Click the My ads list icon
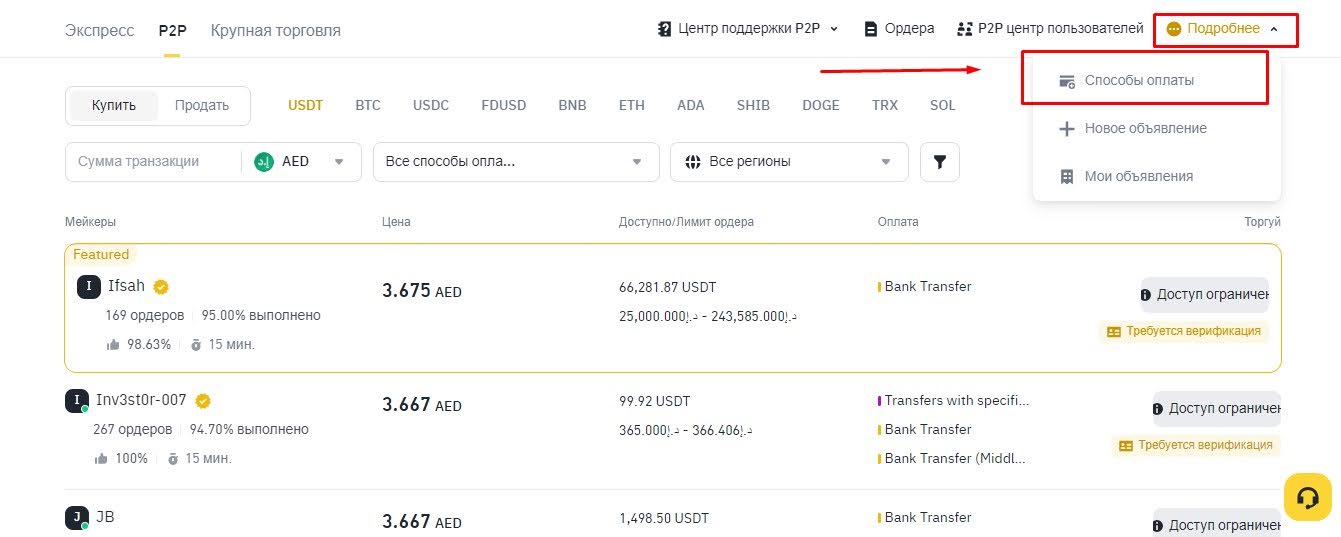 1067,177
